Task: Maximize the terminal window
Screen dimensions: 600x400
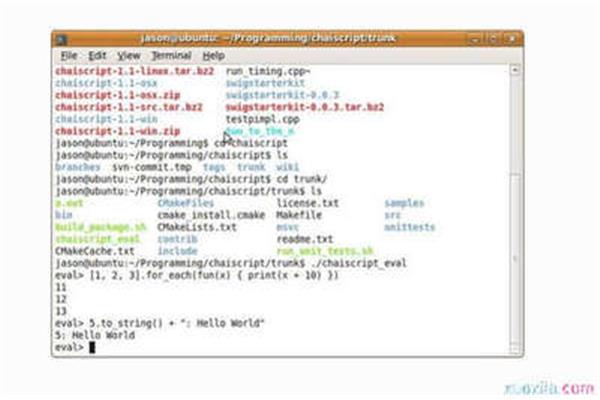Action: (x=493, y=39)
